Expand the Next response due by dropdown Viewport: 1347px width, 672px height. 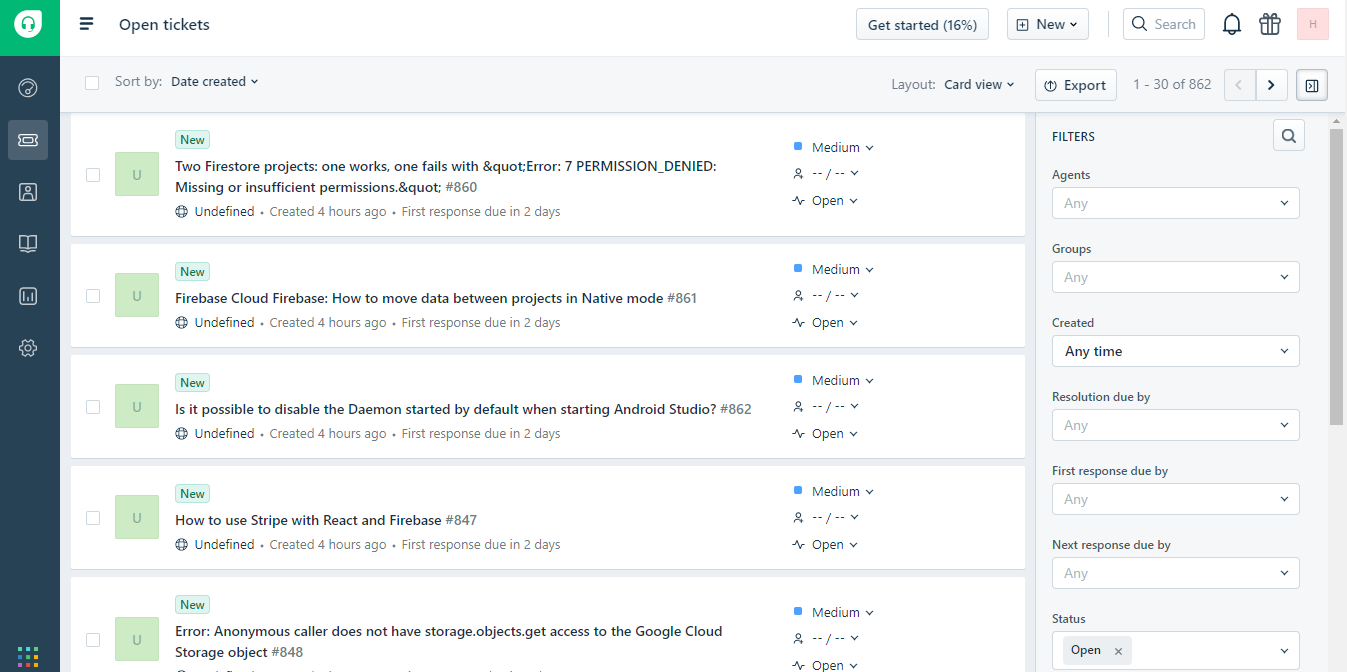(x=1175, y=573)
